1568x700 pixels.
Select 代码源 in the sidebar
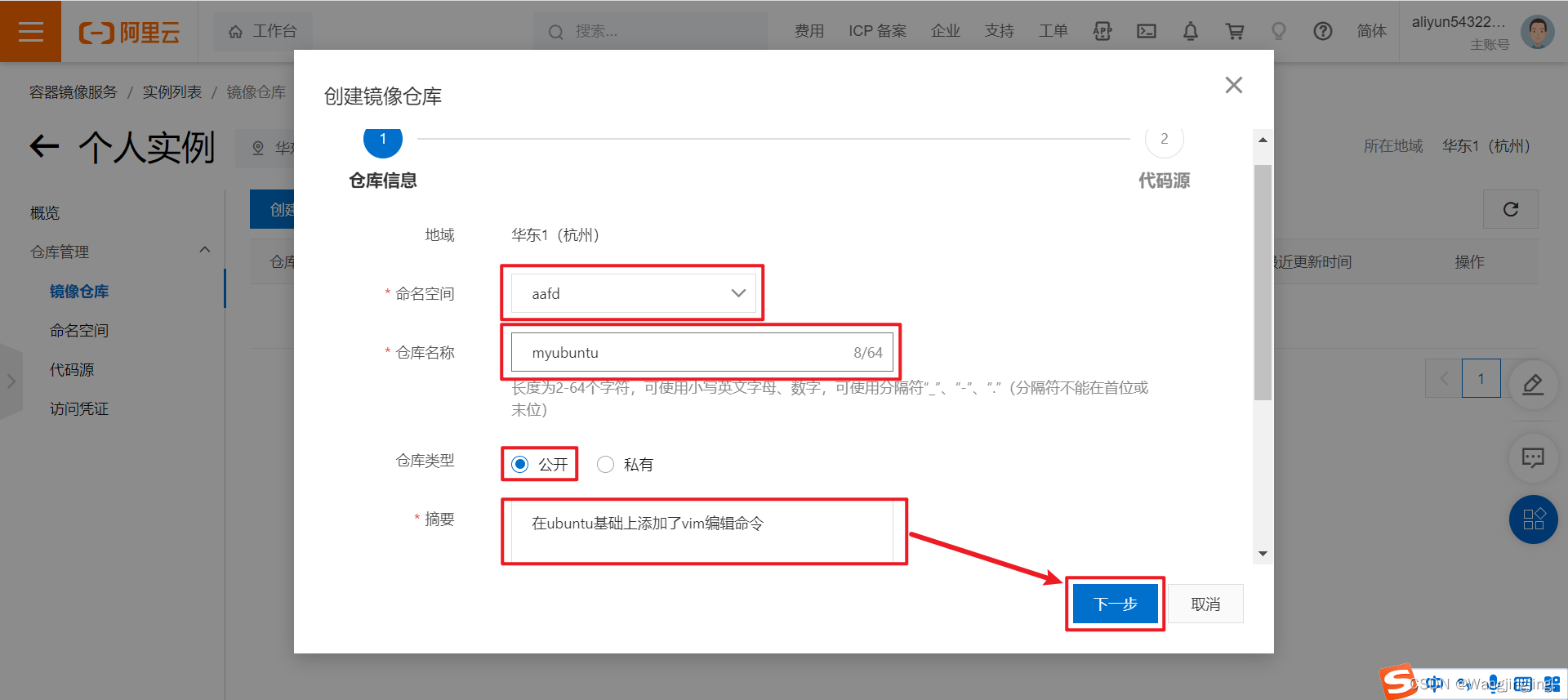(x=72, y=370)
